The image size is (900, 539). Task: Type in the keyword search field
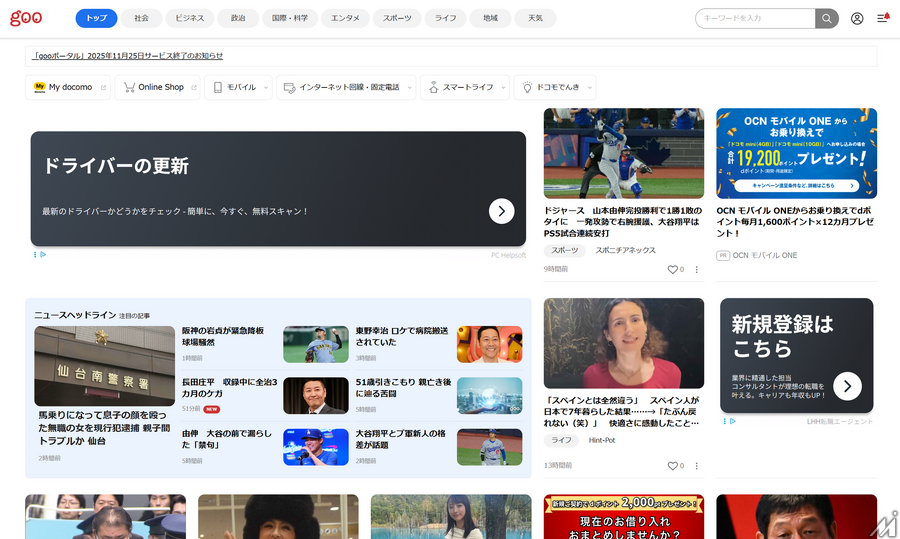click(755, 18)
